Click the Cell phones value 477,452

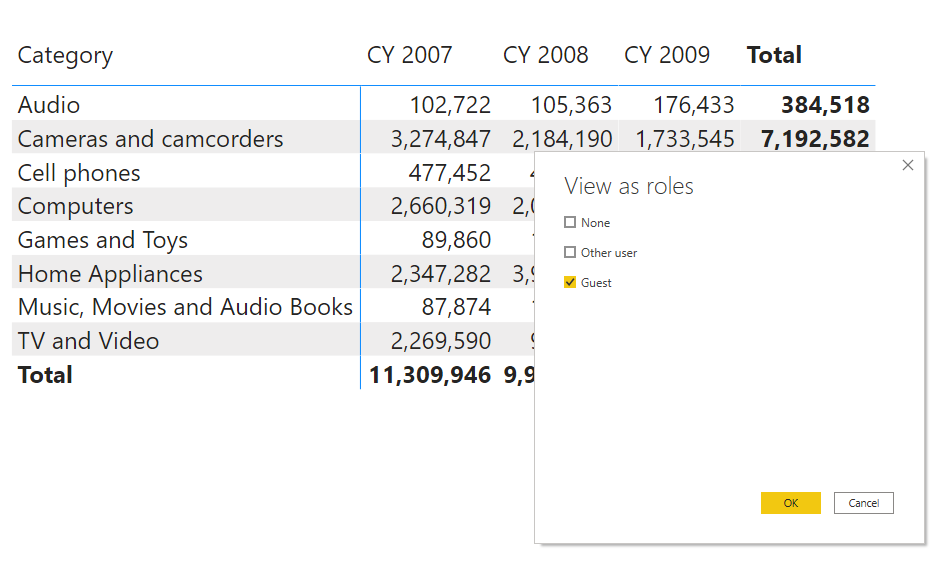[x=450, y=174]
